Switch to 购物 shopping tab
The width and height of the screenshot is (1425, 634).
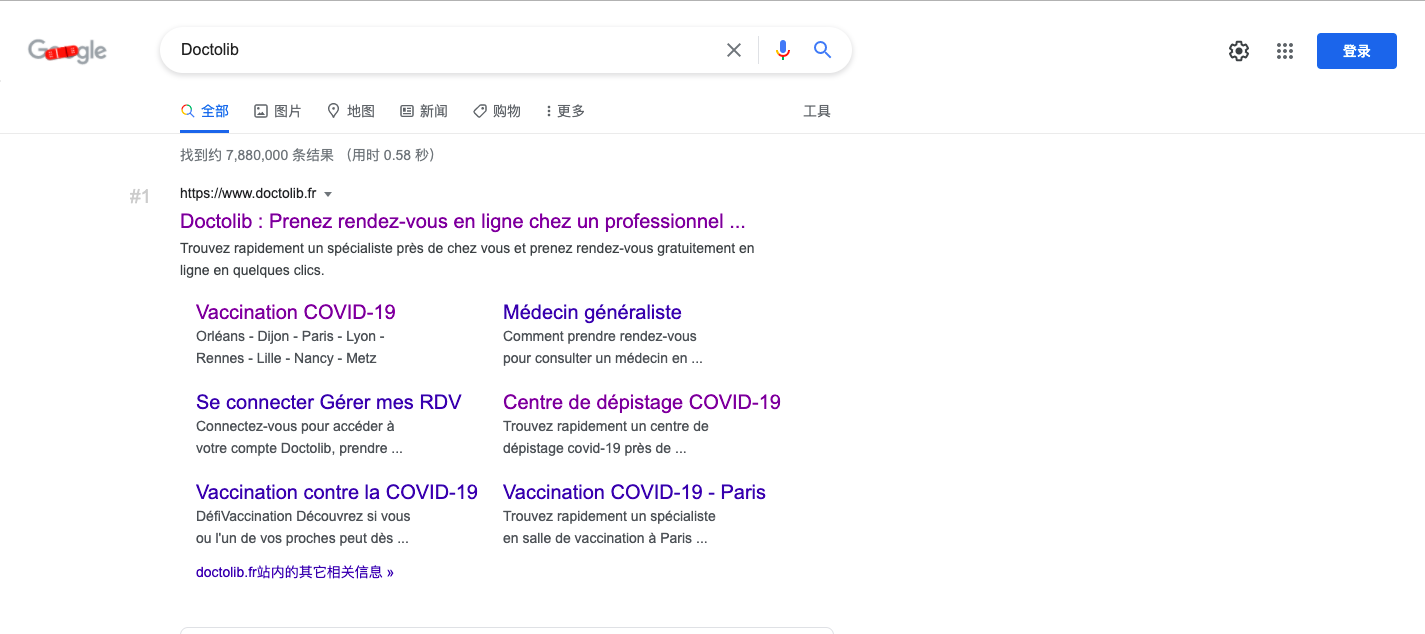point(497,111)
